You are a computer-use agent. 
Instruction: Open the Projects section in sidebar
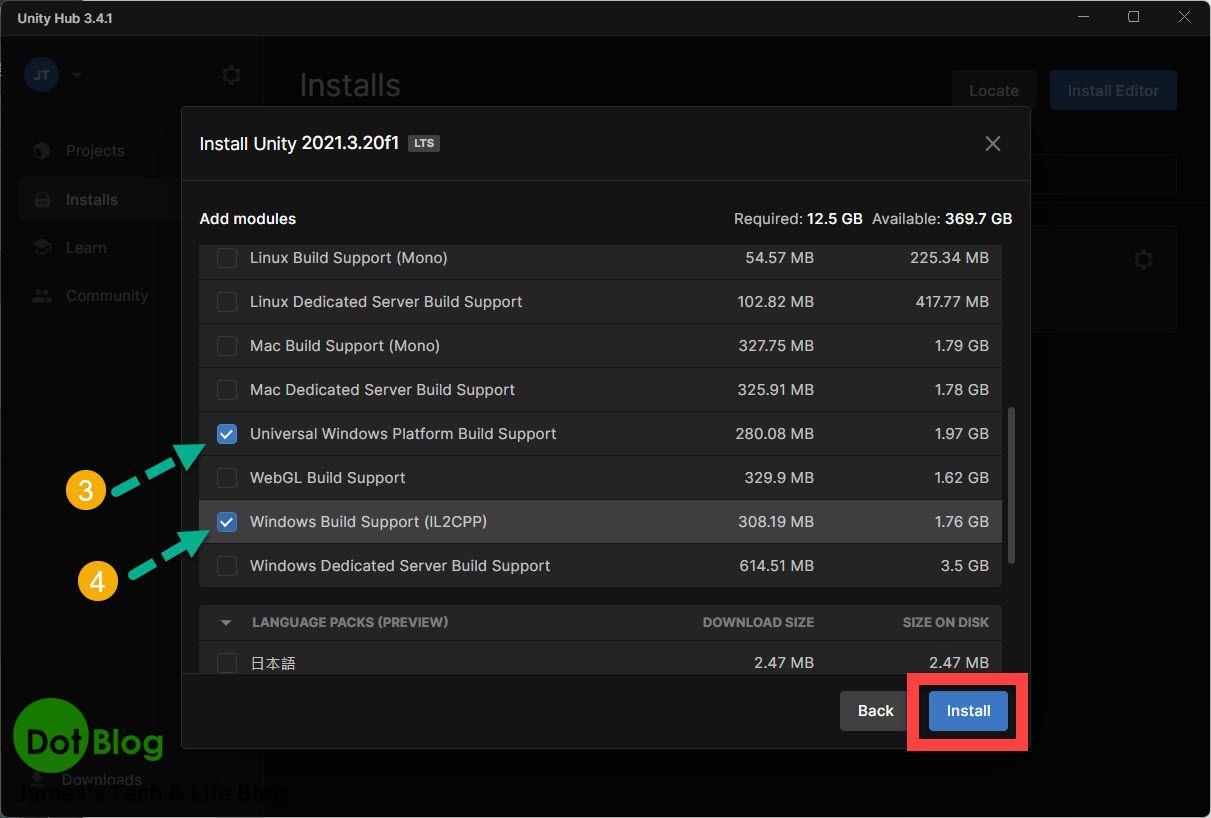click(95, 151)
